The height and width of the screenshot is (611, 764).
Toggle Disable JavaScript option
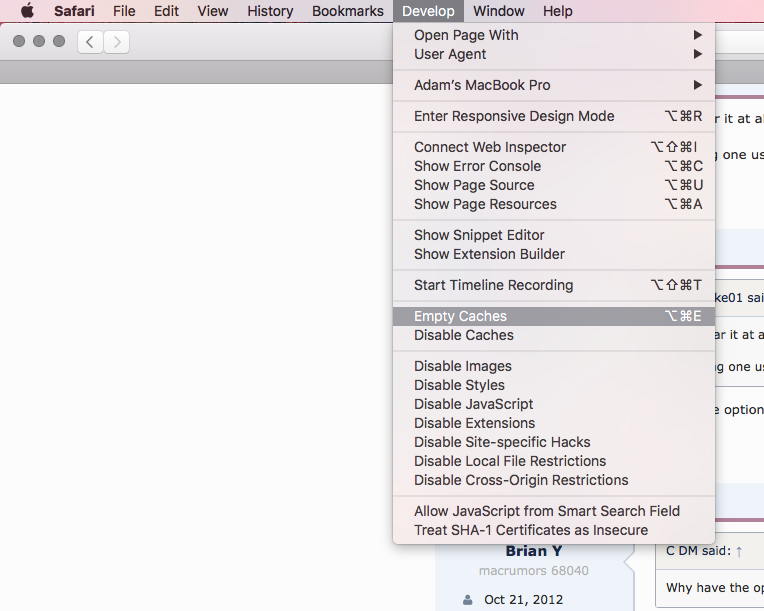pos(554,404)
